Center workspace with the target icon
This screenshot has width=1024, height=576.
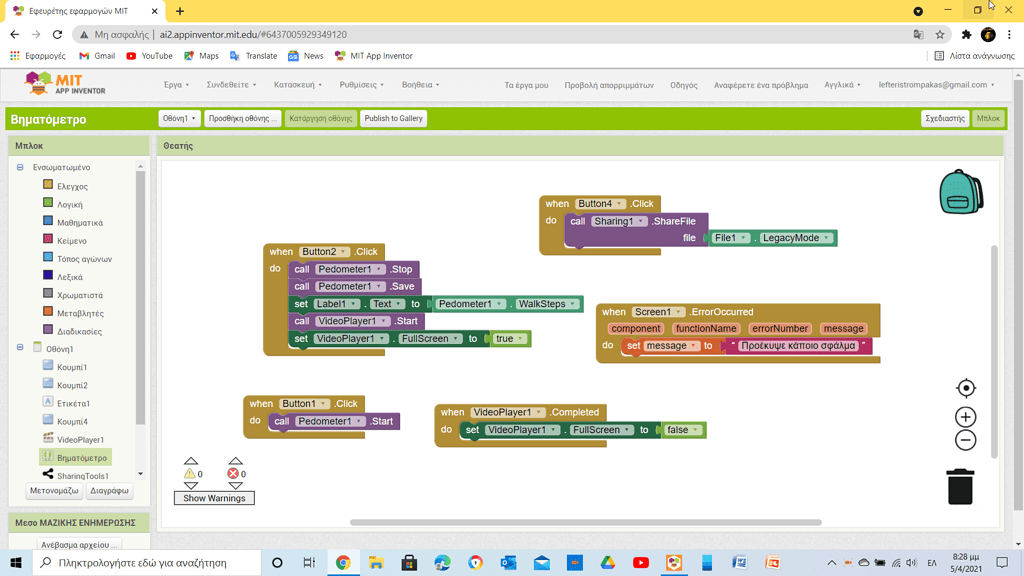click(966, 388)
